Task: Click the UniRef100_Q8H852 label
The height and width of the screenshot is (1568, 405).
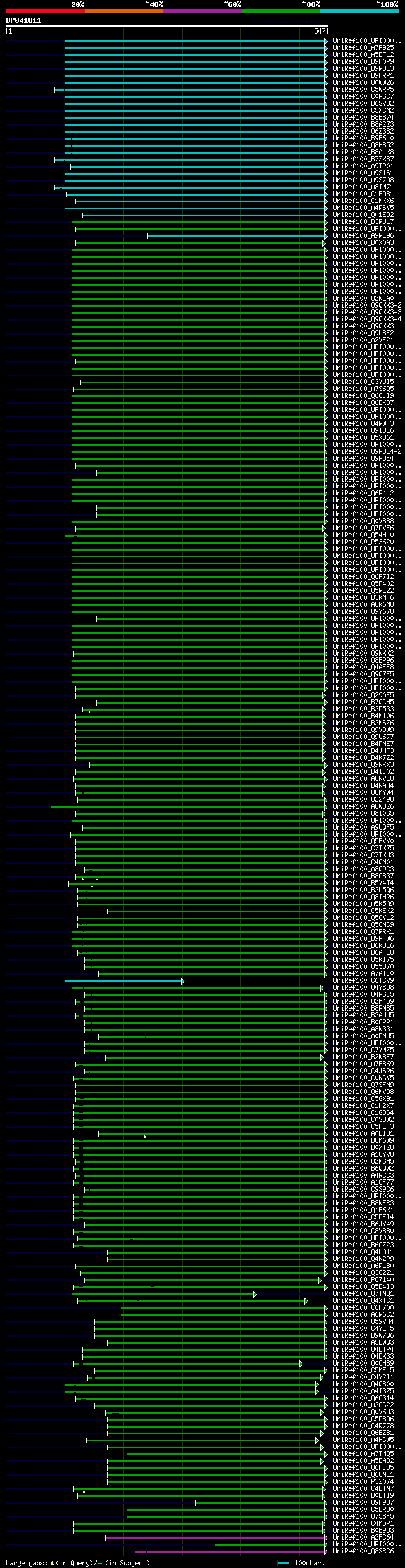Action: coord(363,145)
